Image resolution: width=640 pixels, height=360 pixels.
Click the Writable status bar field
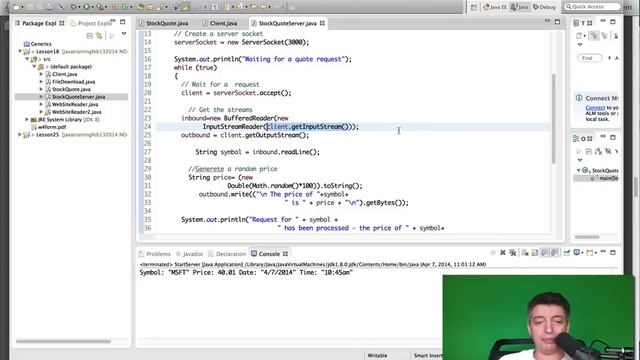377,356
